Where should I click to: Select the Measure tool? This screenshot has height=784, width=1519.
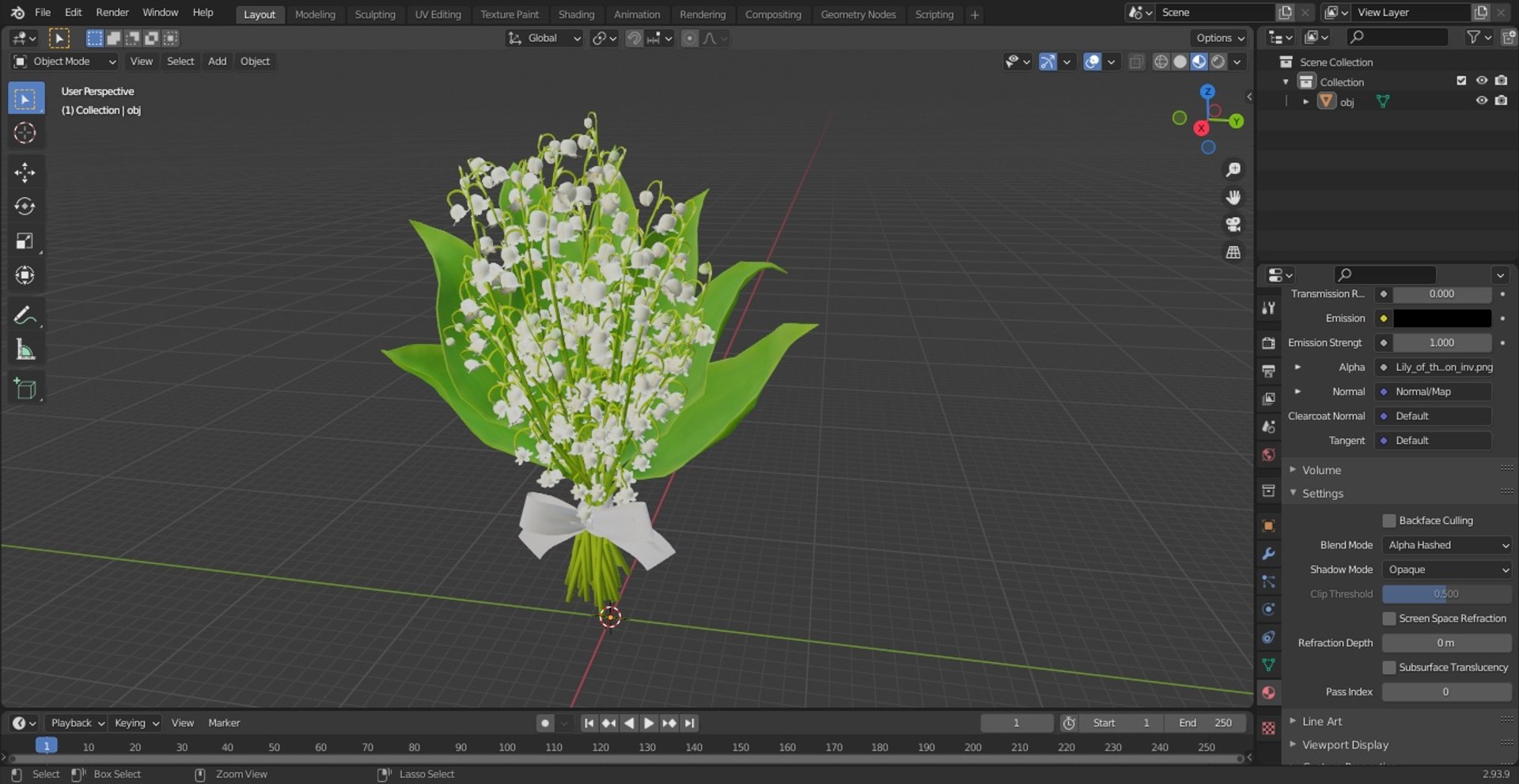coord(25,350)
